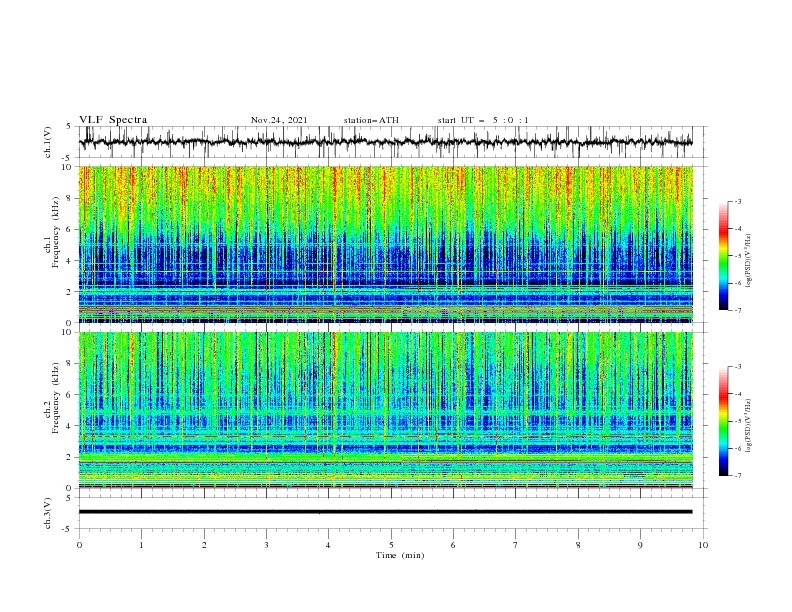Image resolution: width=792 pixels, height=612 pixels.
Task: Click time axis tick label "0"
Action: 79,545
